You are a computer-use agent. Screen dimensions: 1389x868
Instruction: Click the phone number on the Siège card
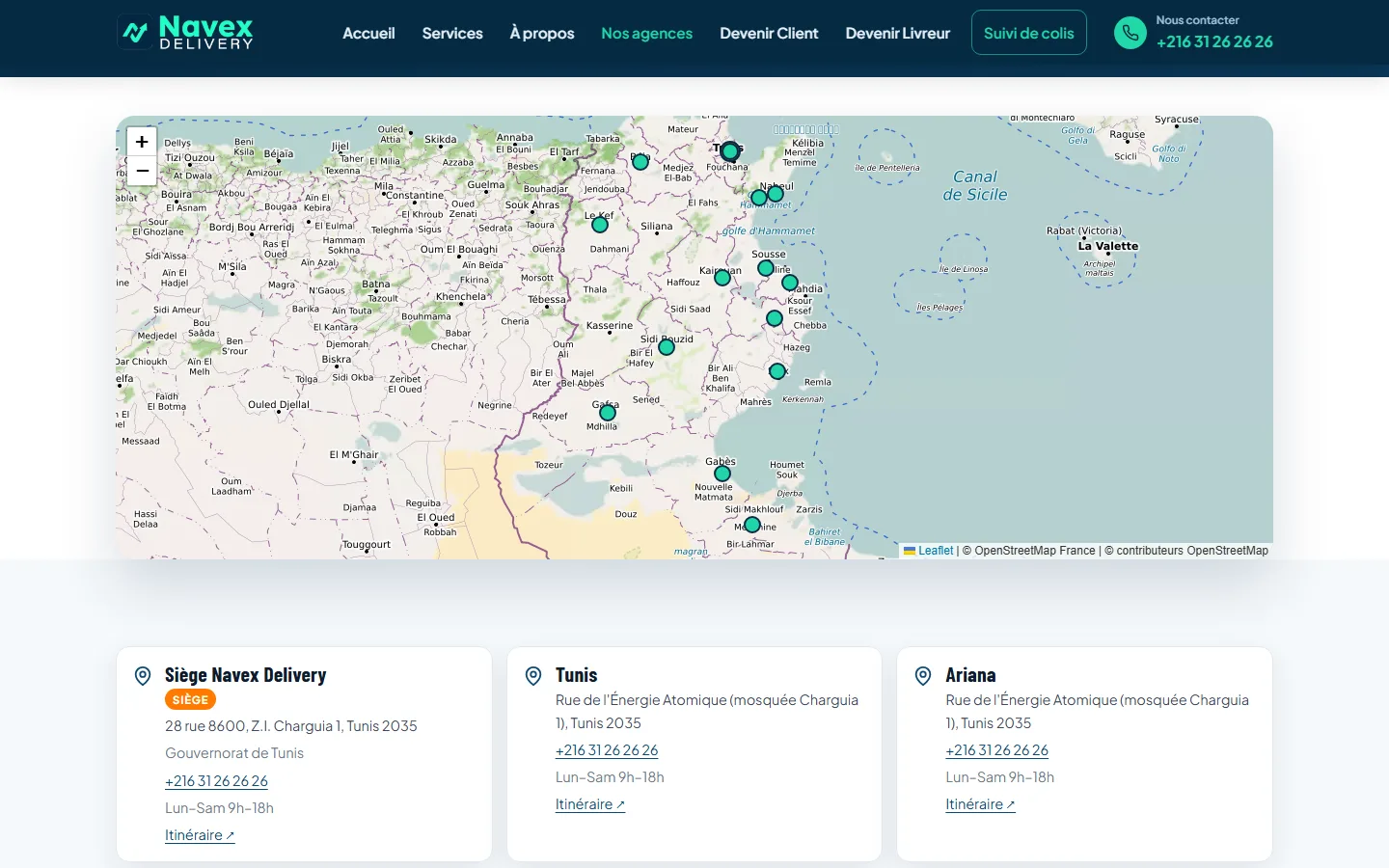pyautogui.click(x=216, y=781)
